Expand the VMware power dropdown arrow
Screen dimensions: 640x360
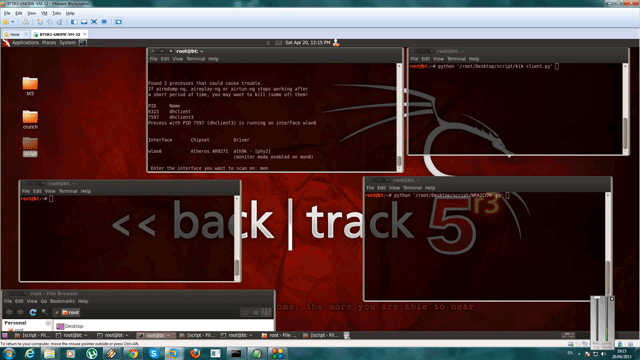pyautogui.click(x=13, y=22)
